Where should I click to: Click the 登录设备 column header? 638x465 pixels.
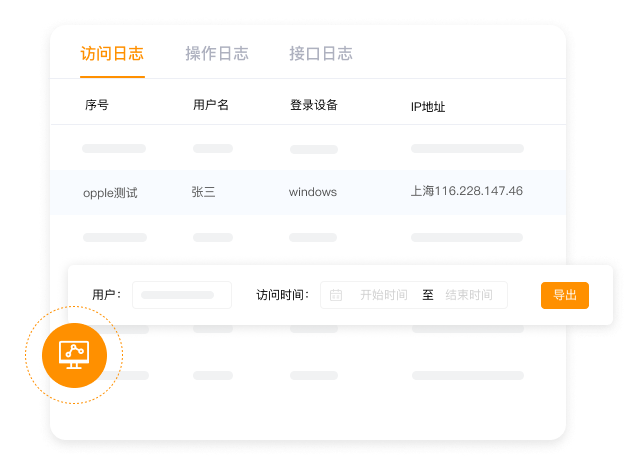point(314,105)
